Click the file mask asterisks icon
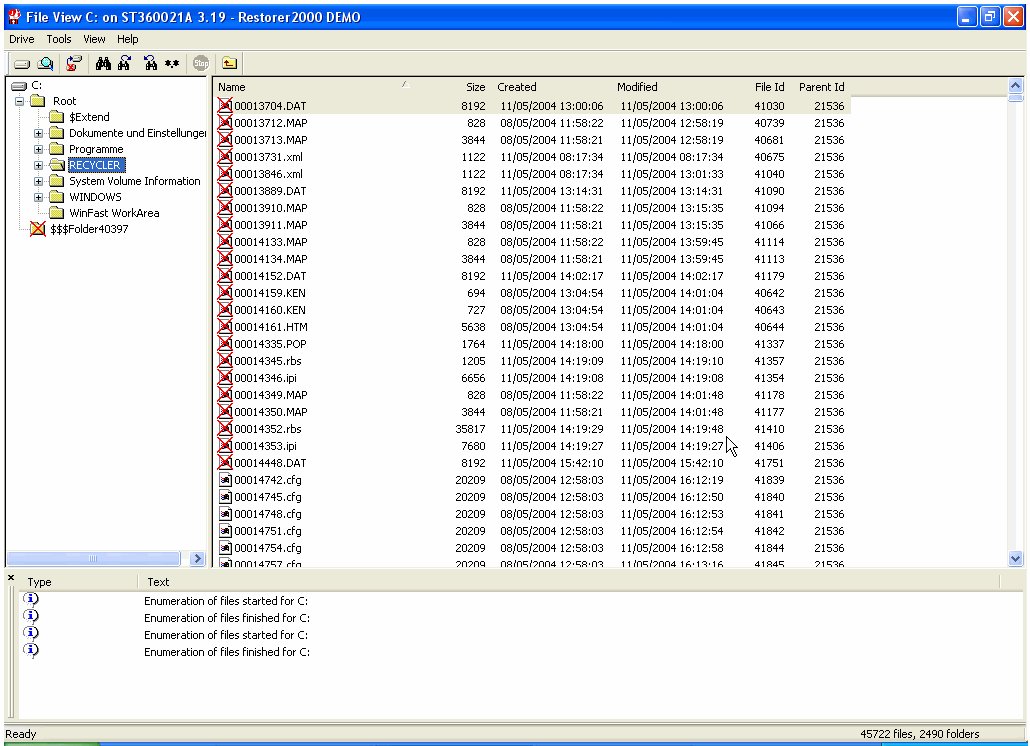The height and width of the screenshot is (746, 1030). [x=172, y=64]
